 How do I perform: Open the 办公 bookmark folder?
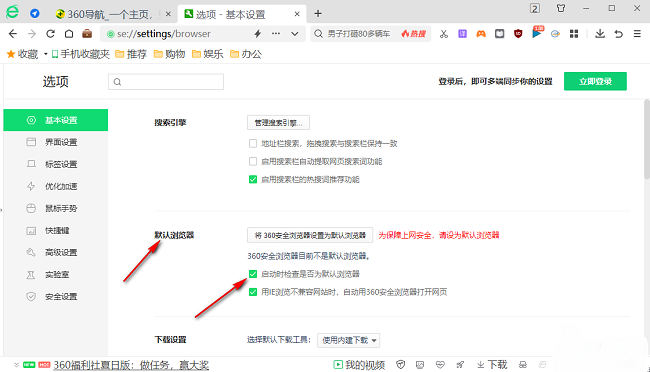coord(246,54)
